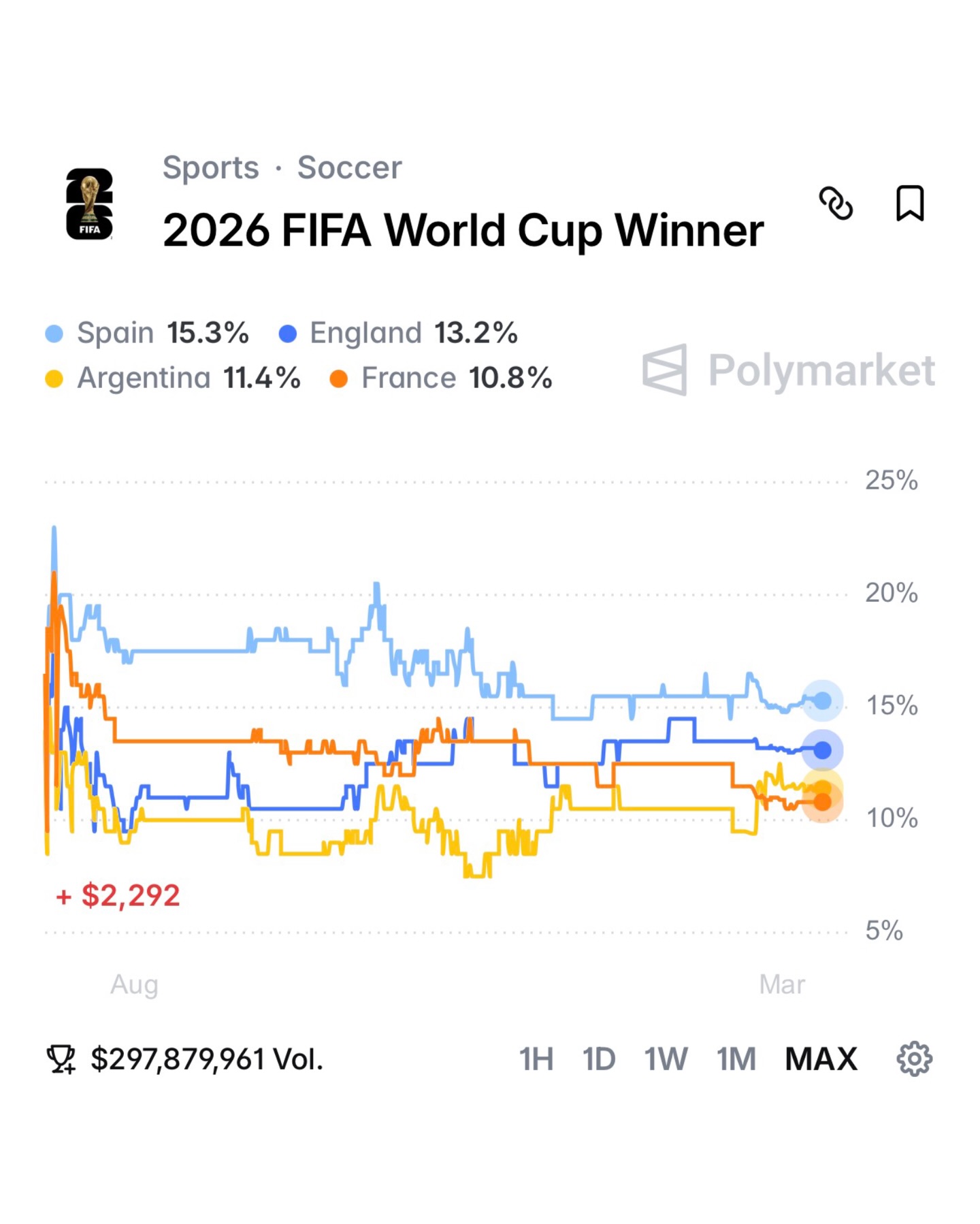Click the Spain light-blue legend dot
The width and height of the screenshot is (980, 1224).
(x=54, y=334)
